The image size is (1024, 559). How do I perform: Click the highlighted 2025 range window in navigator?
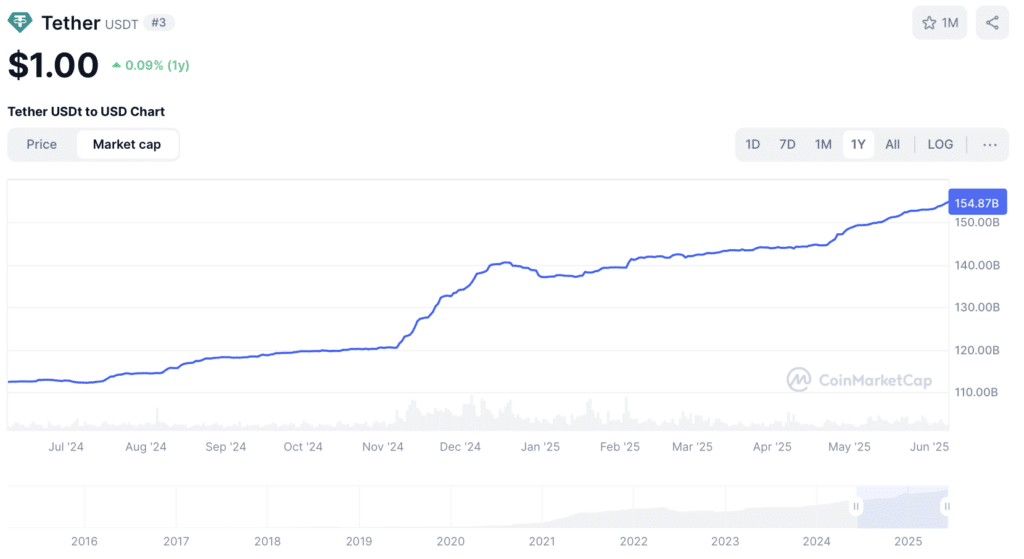[902, 507]
